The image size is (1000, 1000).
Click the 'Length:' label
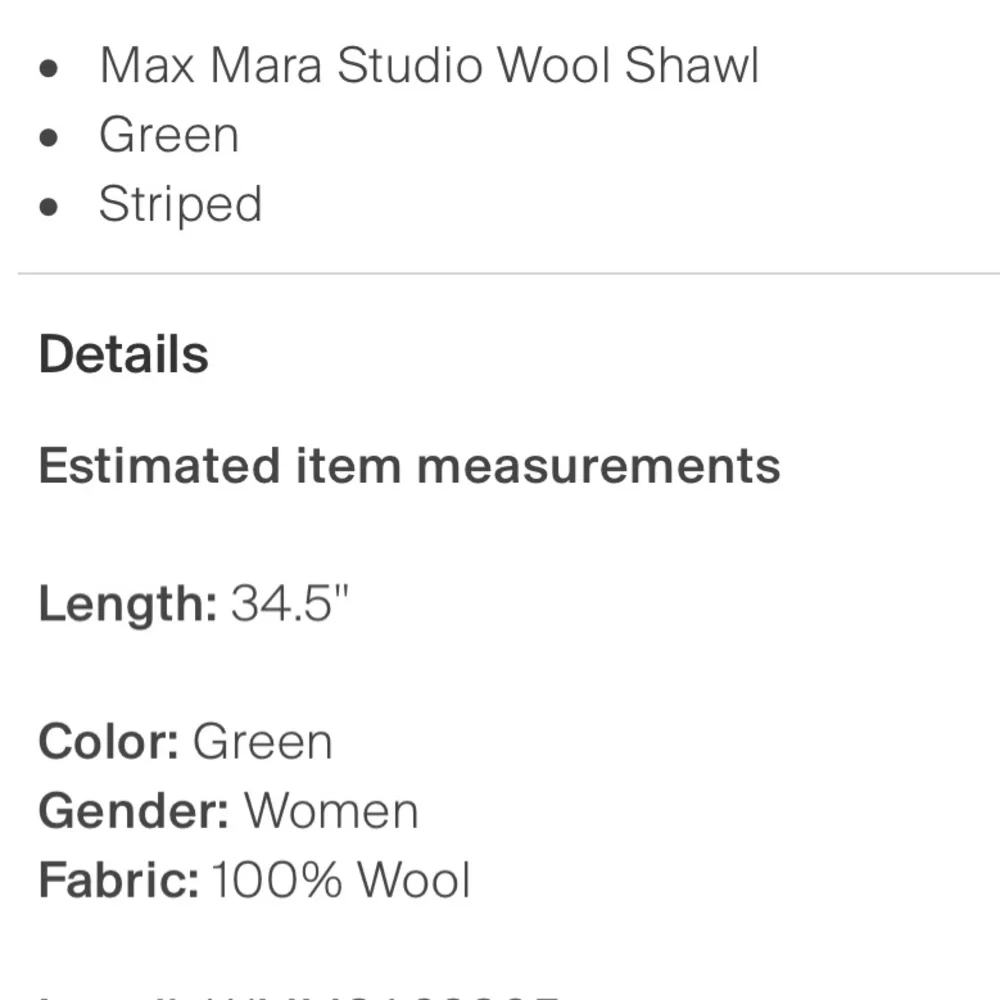click(x=127, y=604)
